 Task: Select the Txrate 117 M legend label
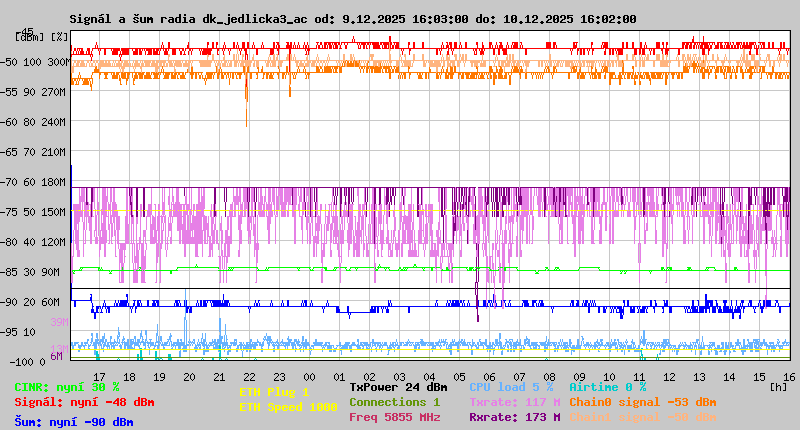pyautogui.click(x=514, y=402)
